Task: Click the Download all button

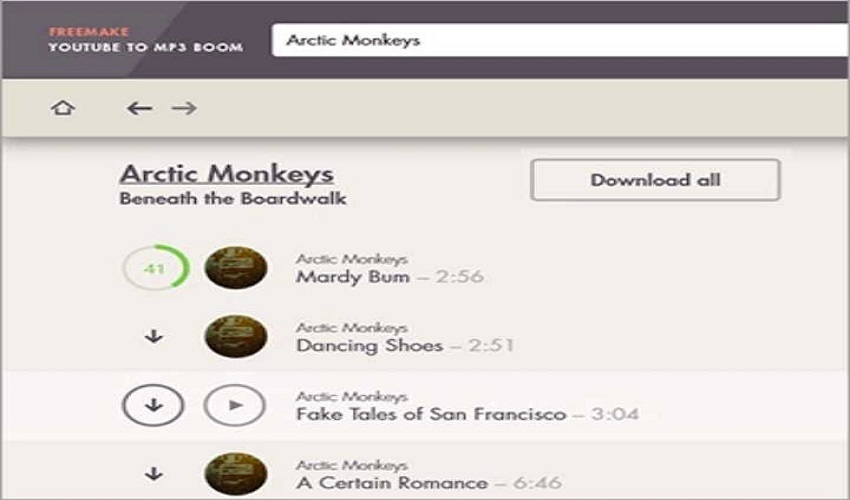Action: coord(655,180)
